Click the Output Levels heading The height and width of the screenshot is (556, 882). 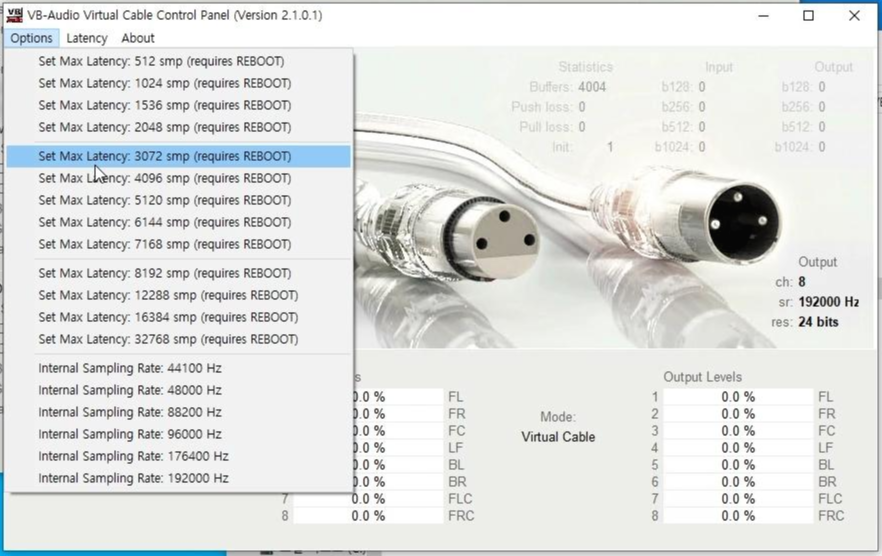[703, 377]
